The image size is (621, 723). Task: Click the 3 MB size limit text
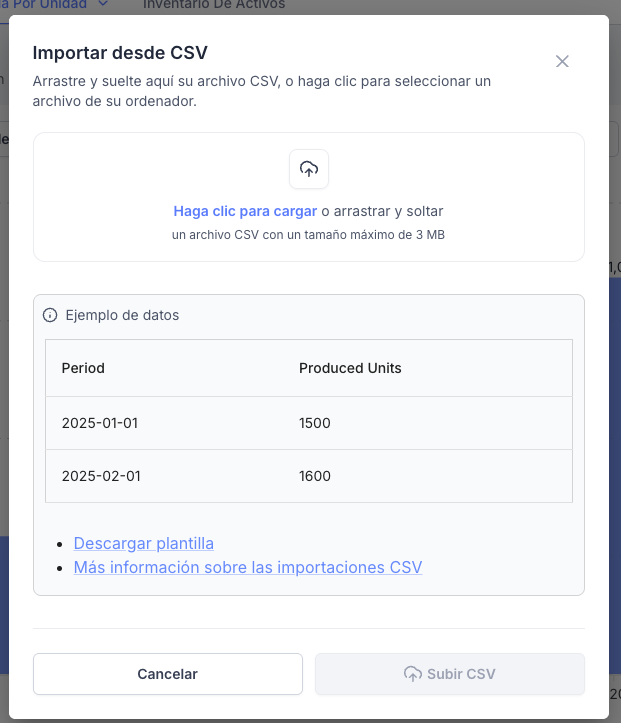point(431,235)
